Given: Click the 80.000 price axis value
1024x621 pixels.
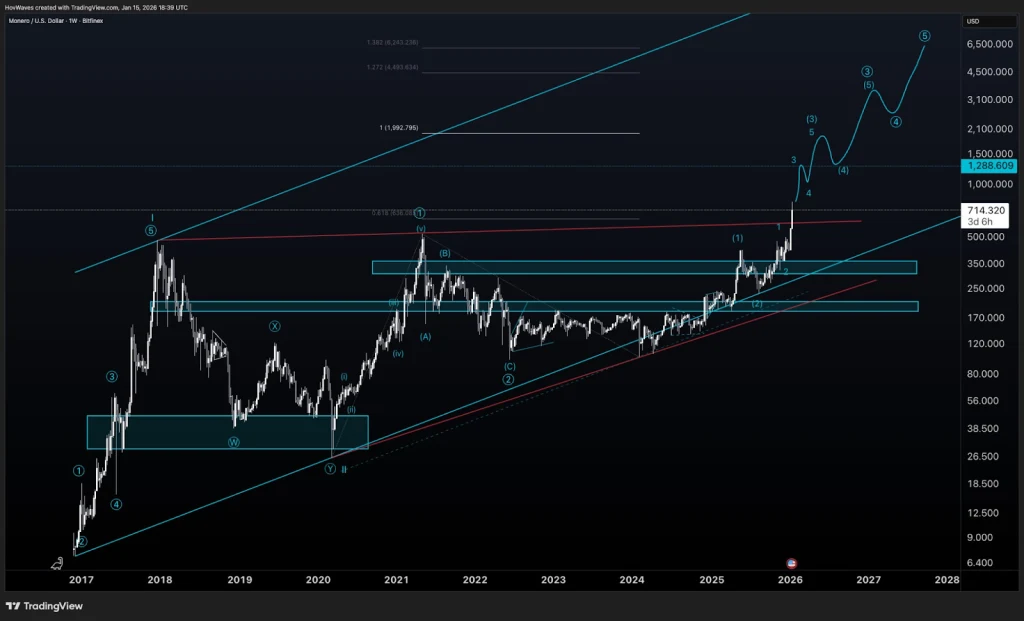Looking at the screenshot, I should [984, 374].
